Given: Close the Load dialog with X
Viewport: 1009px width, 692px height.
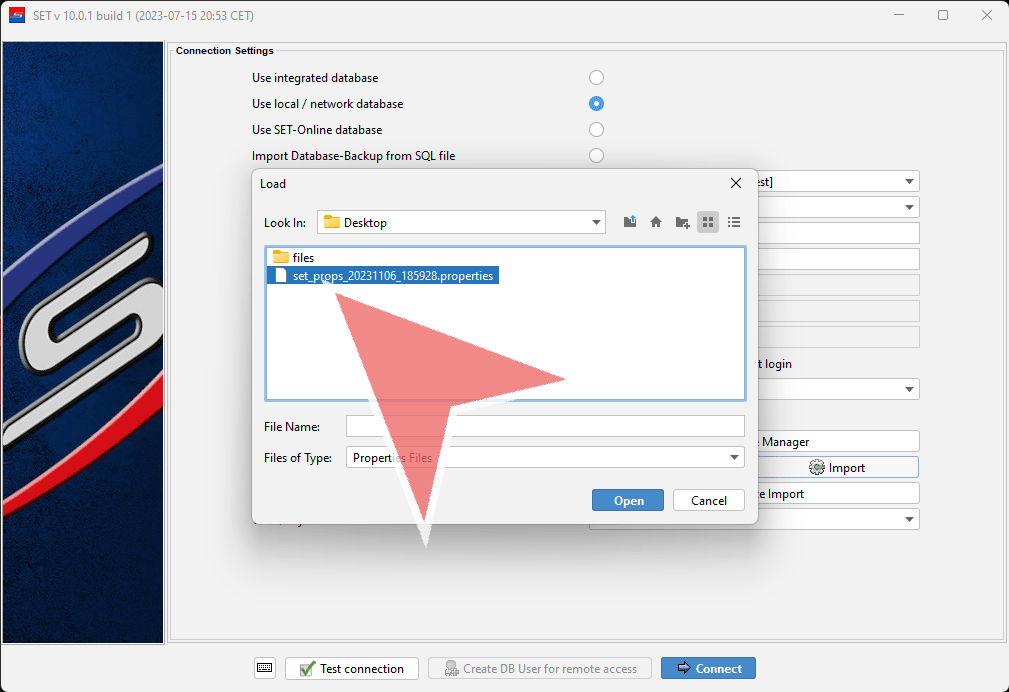Looking at the screenshot, I should 736,183.
